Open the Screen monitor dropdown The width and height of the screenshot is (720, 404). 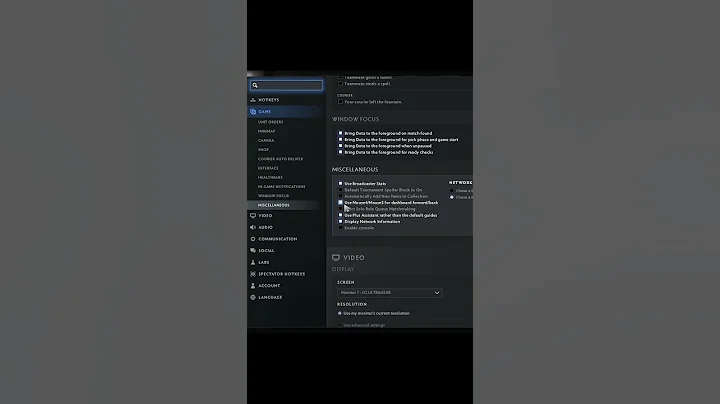[389, 292]
